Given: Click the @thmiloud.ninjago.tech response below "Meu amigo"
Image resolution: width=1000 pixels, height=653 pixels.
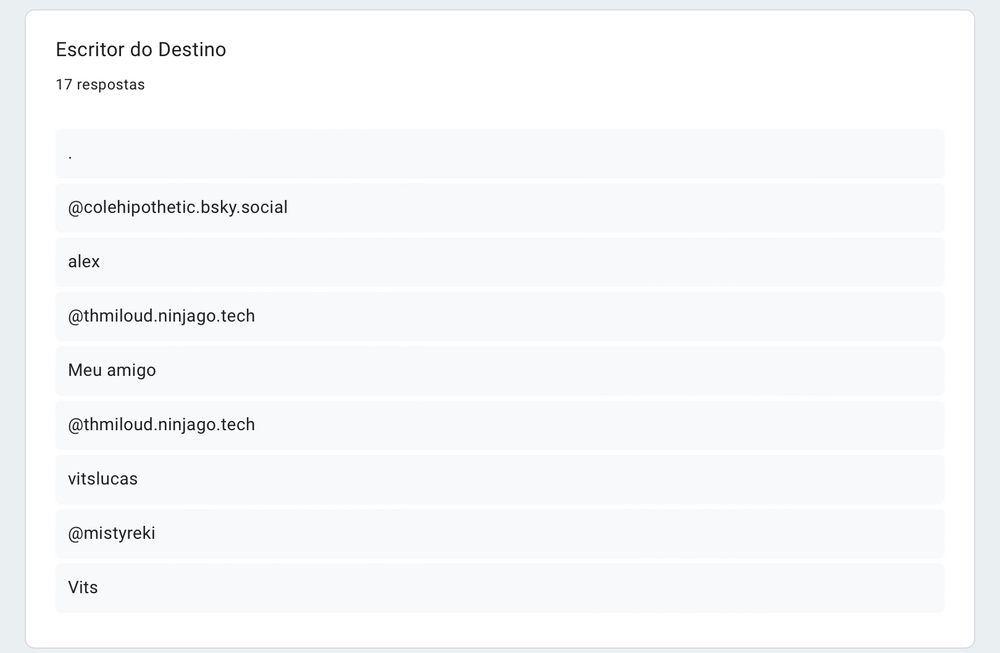Looking at the screenshot, I should (162, 425).
